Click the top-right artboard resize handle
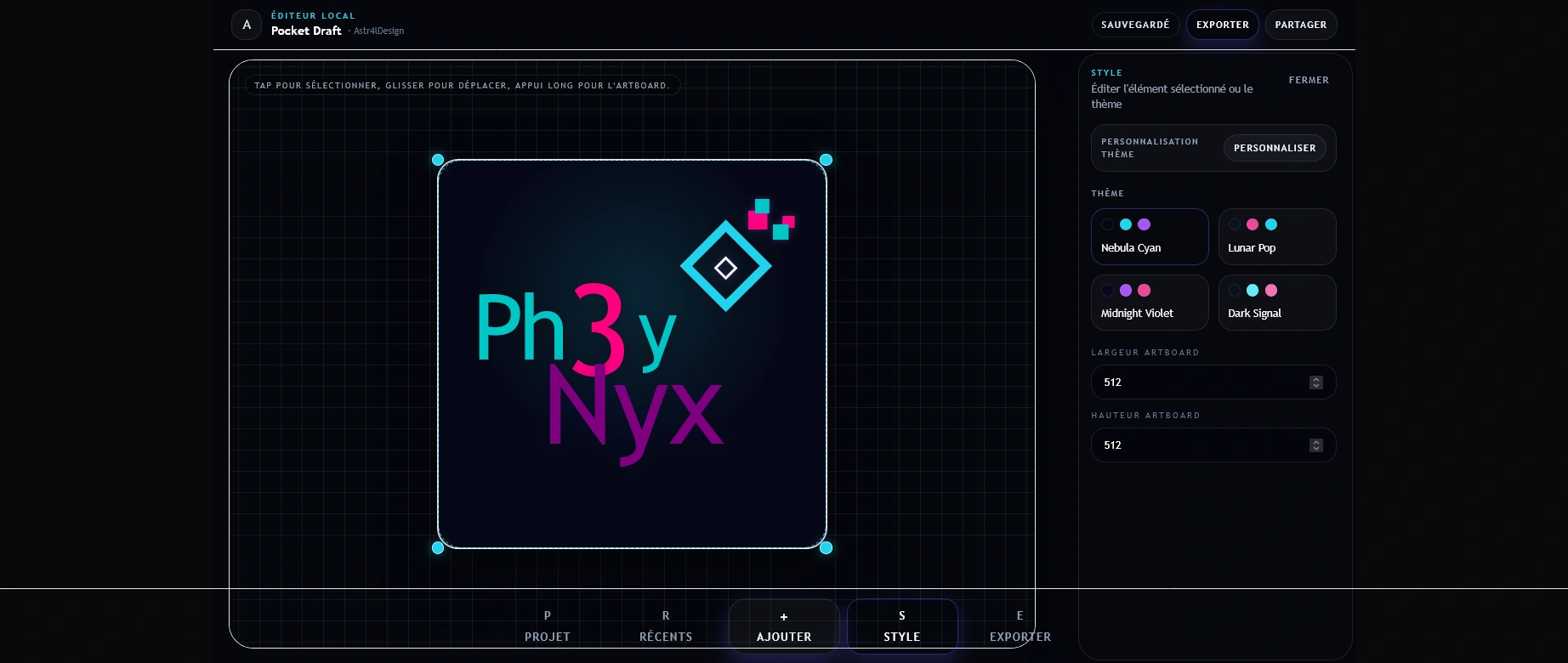Image resolution: width=1568 pixels, height=663 pixels. pos(826,160)
